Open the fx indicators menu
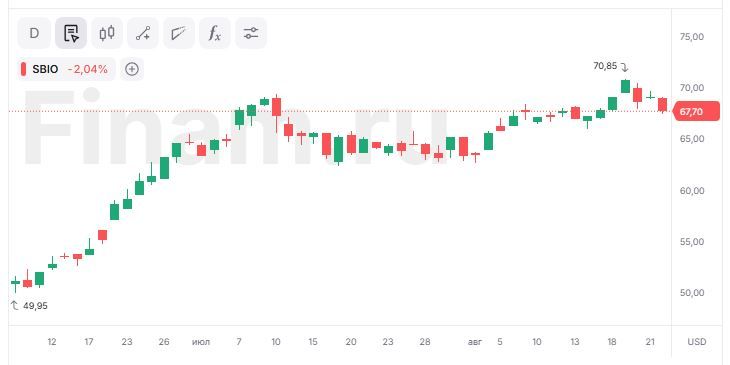730x365 pixels. (215, 33)
